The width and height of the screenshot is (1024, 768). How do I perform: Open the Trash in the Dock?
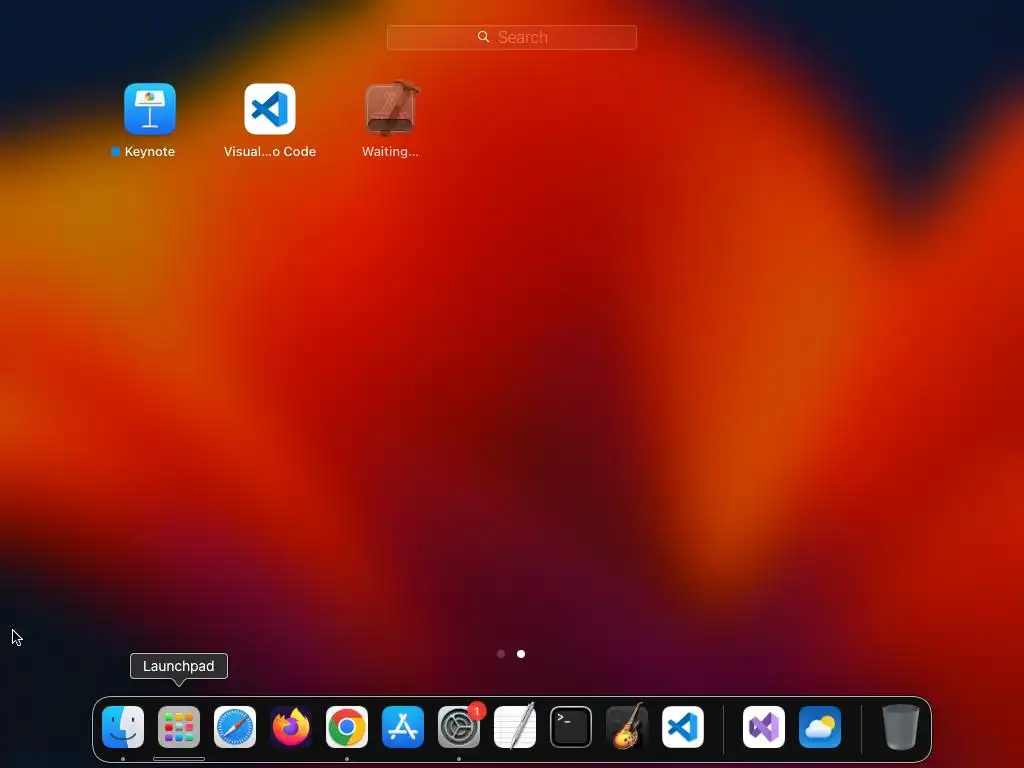[x=901, y=727]
